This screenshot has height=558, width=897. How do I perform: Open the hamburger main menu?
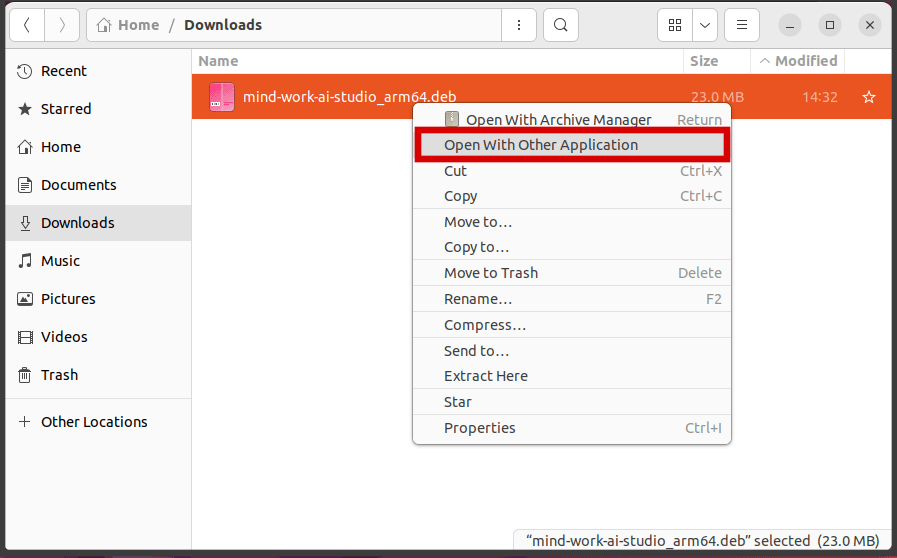tap(741, 25)
